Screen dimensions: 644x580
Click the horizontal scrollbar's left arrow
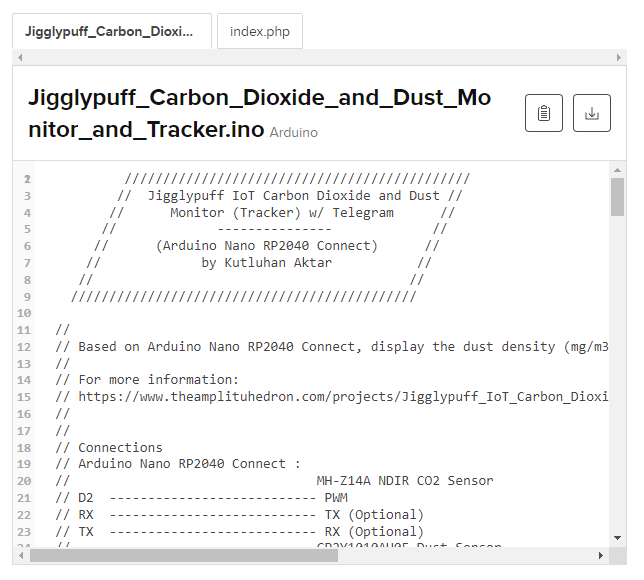pos(21,555)
